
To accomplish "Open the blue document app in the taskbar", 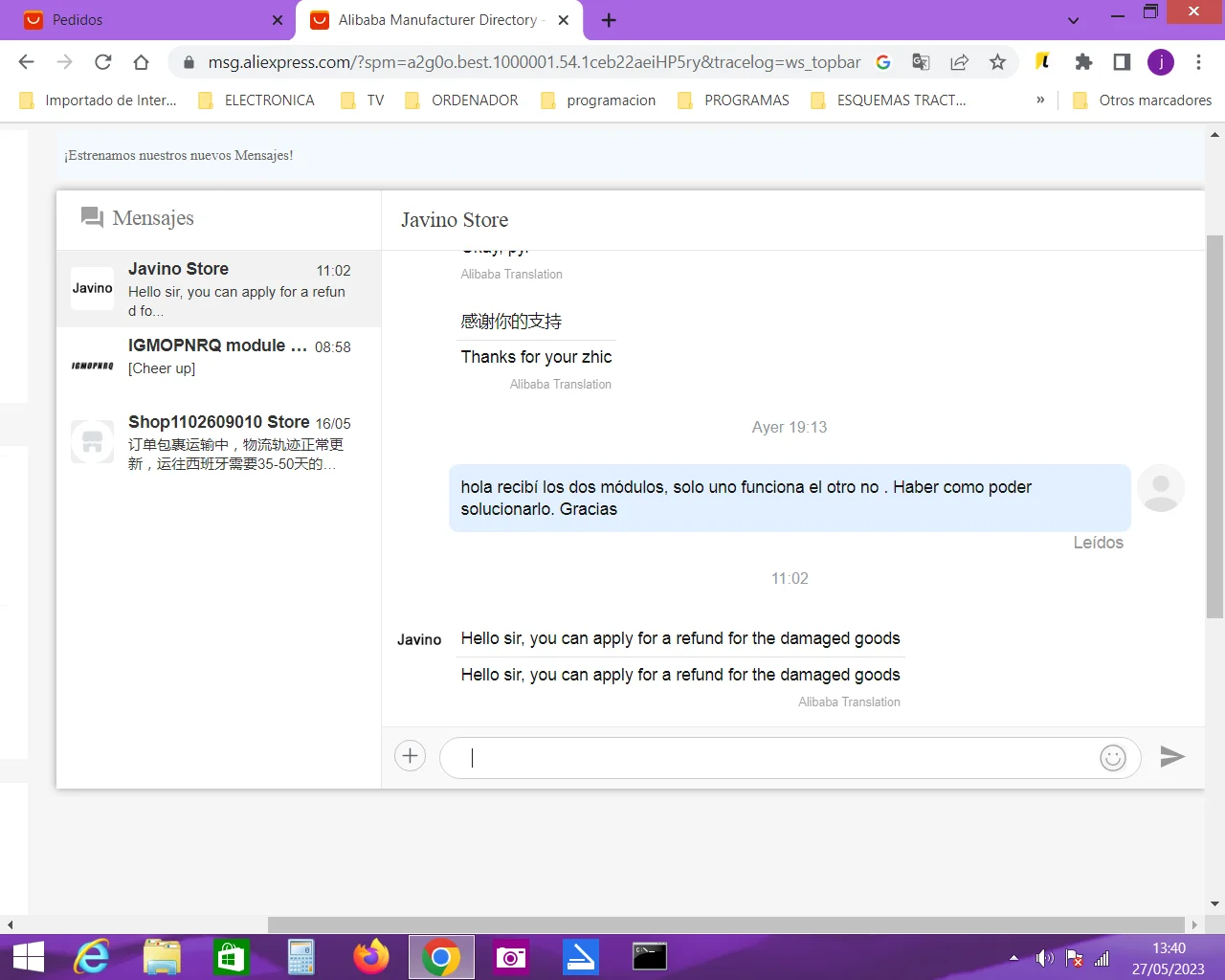I will coord(581,957).
